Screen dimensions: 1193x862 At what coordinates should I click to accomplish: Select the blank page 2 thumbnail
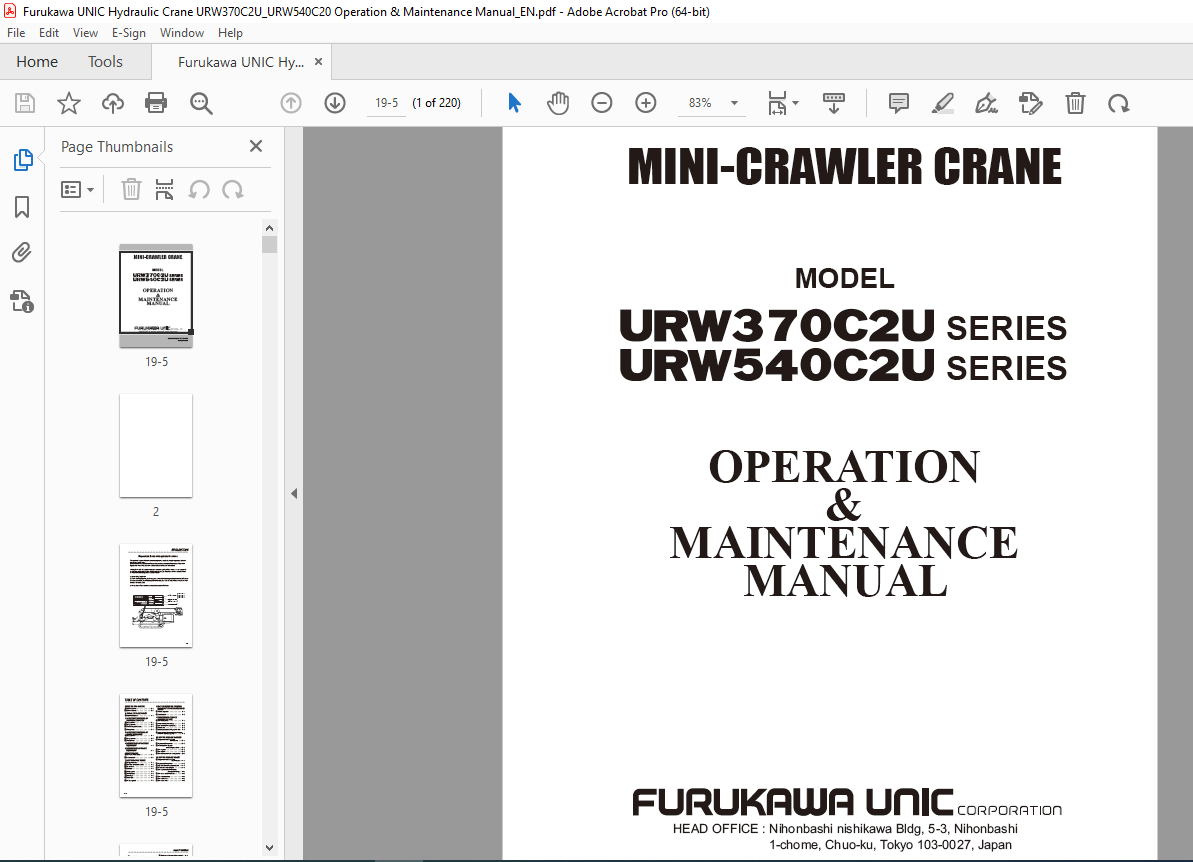[156, 446]
